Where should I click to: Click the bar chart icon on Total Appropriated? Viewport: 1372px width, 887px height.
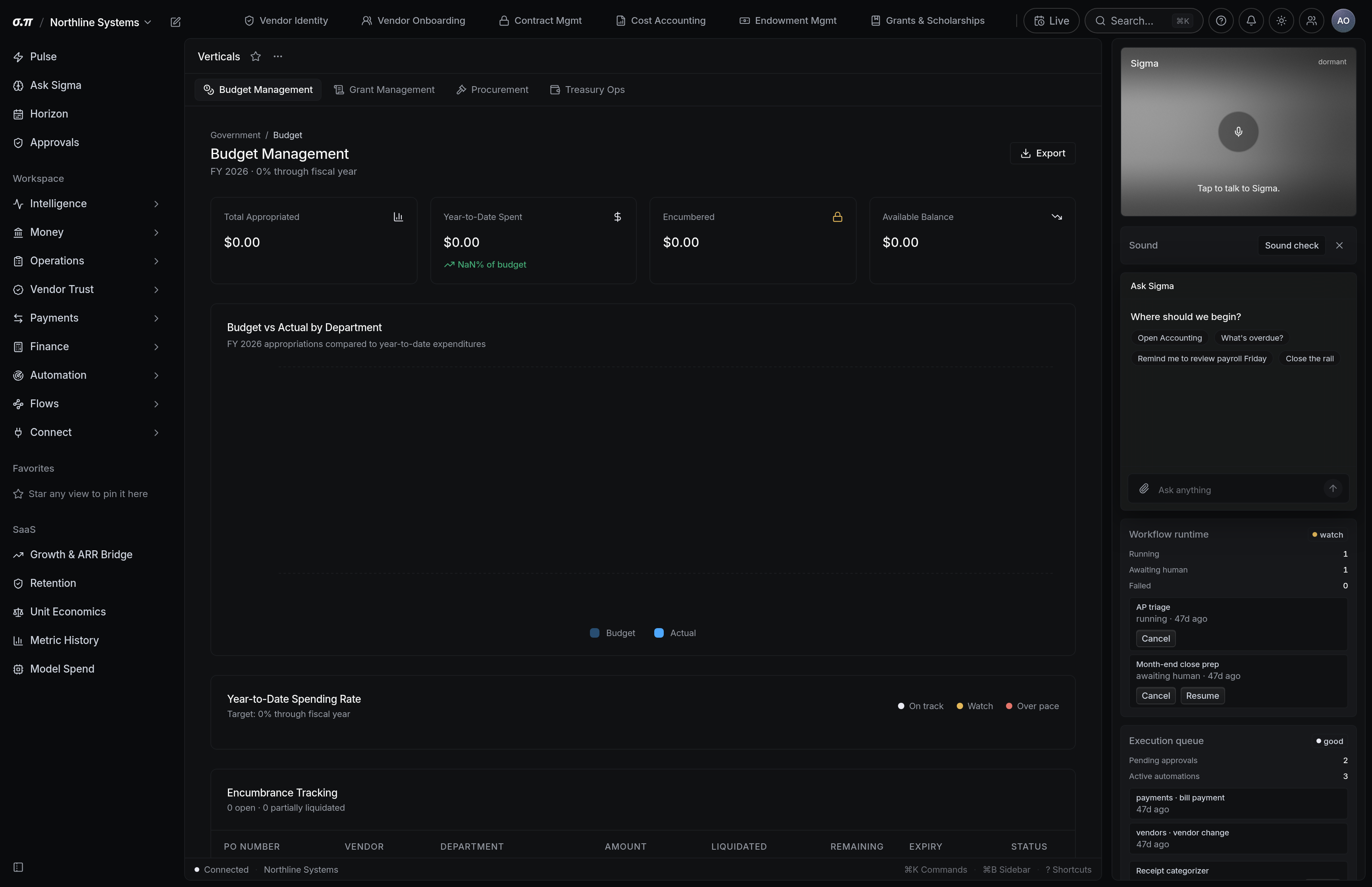coord(398,216)
